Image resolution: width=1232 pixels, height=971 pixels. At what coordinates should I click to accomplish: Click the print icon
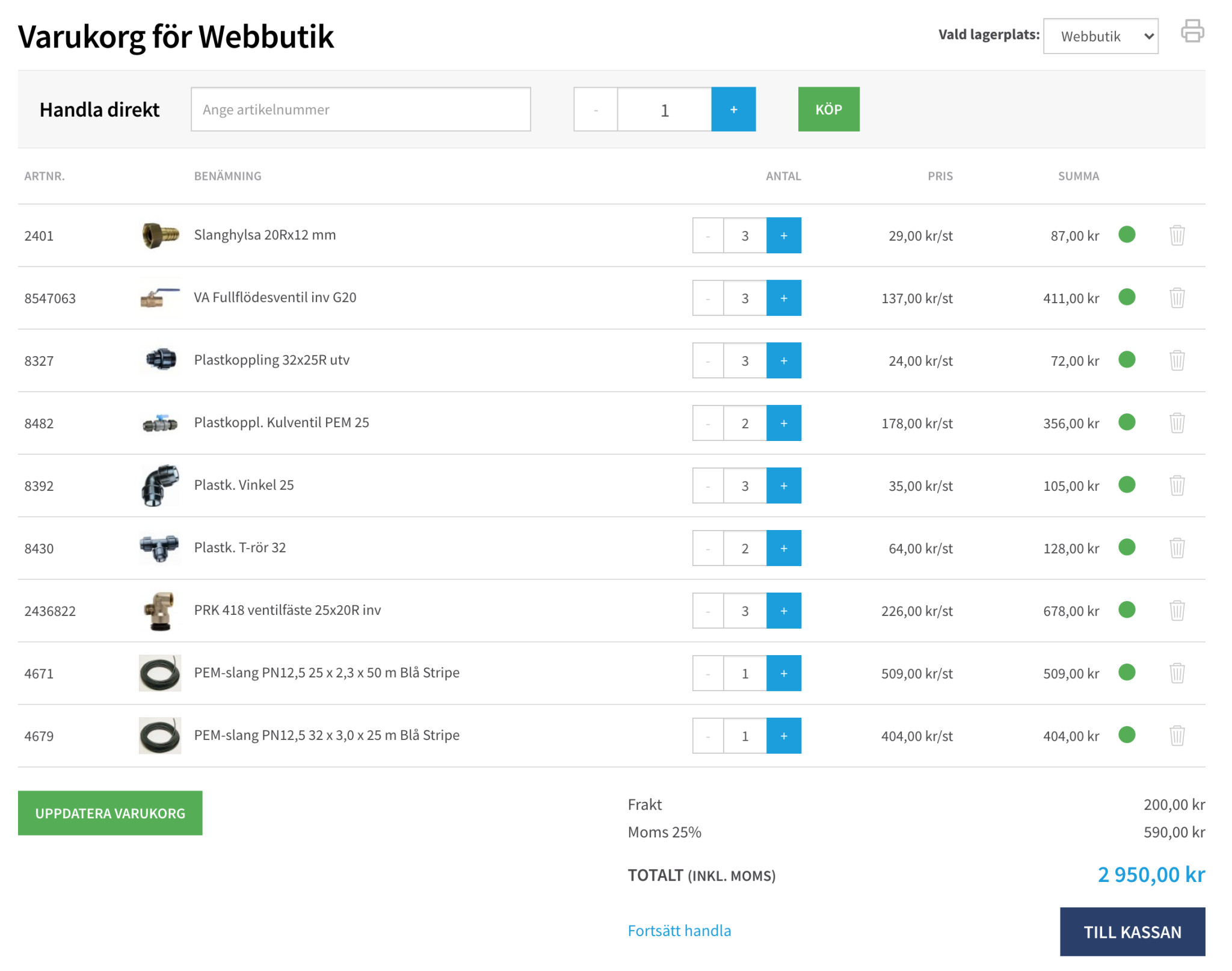[x=1192, y=31]
